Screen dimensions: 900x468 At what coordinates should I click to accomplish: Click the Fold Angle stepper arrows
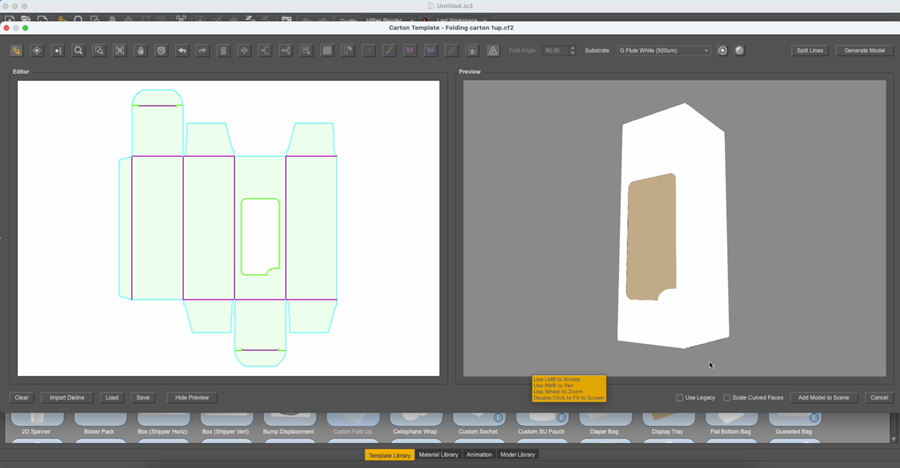[x=572, y=51]
